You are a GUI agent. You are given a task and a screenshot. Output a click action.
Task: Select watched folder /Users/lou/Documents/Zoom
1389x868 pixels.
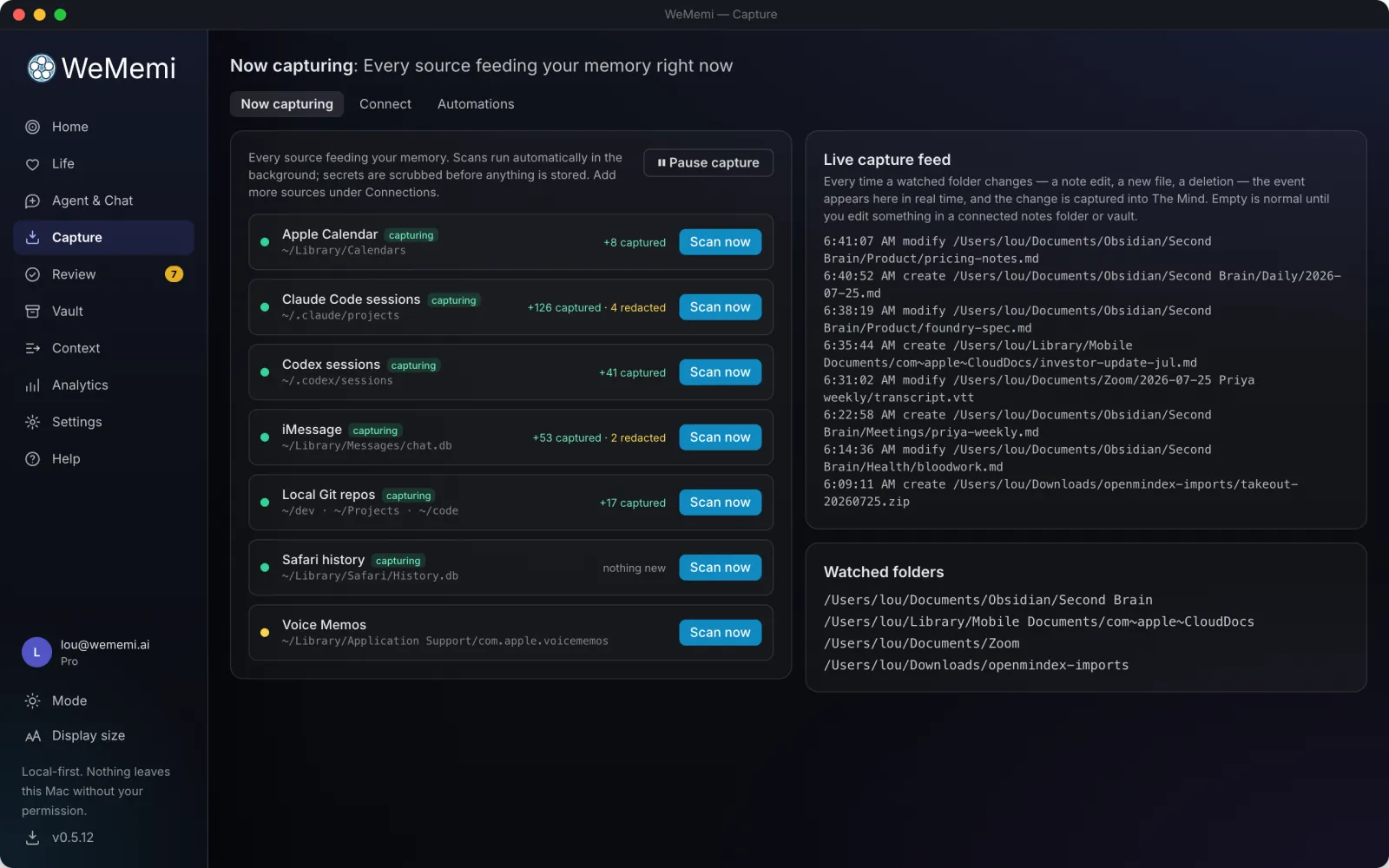click(921, 643)
